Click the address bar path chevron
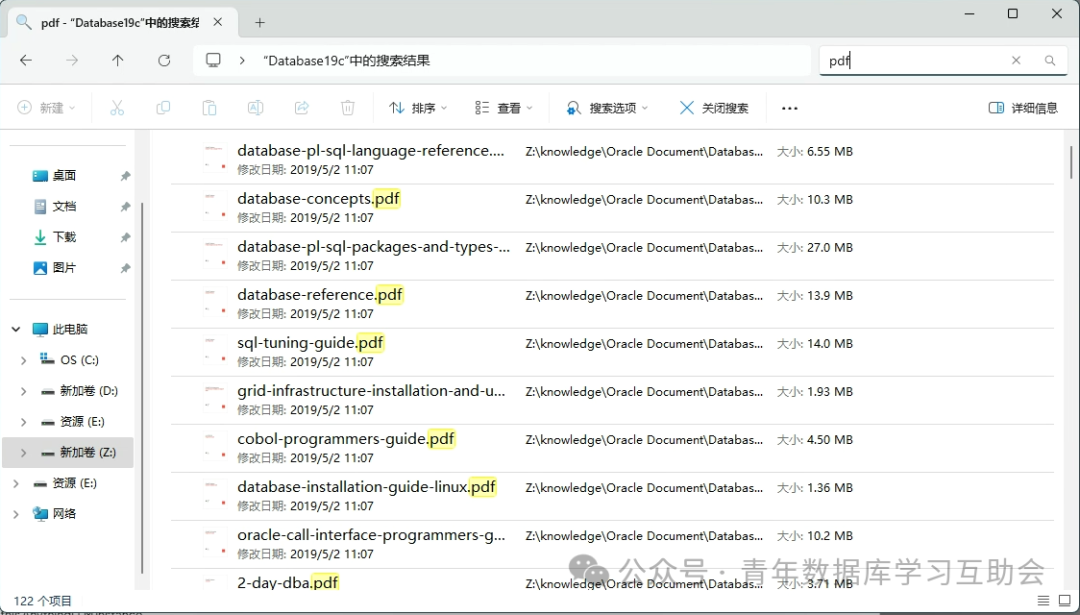1080x615 pixels. pos(242,61)
